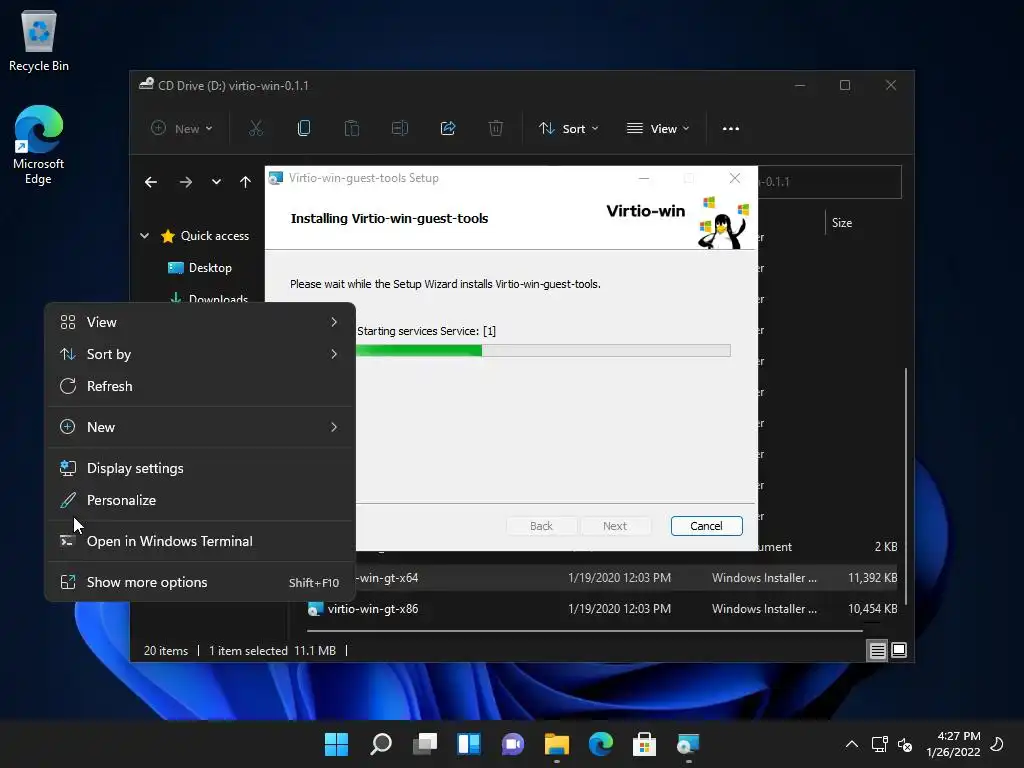
Task: Click the 2 KB size cell
Action: pos(886,547)
